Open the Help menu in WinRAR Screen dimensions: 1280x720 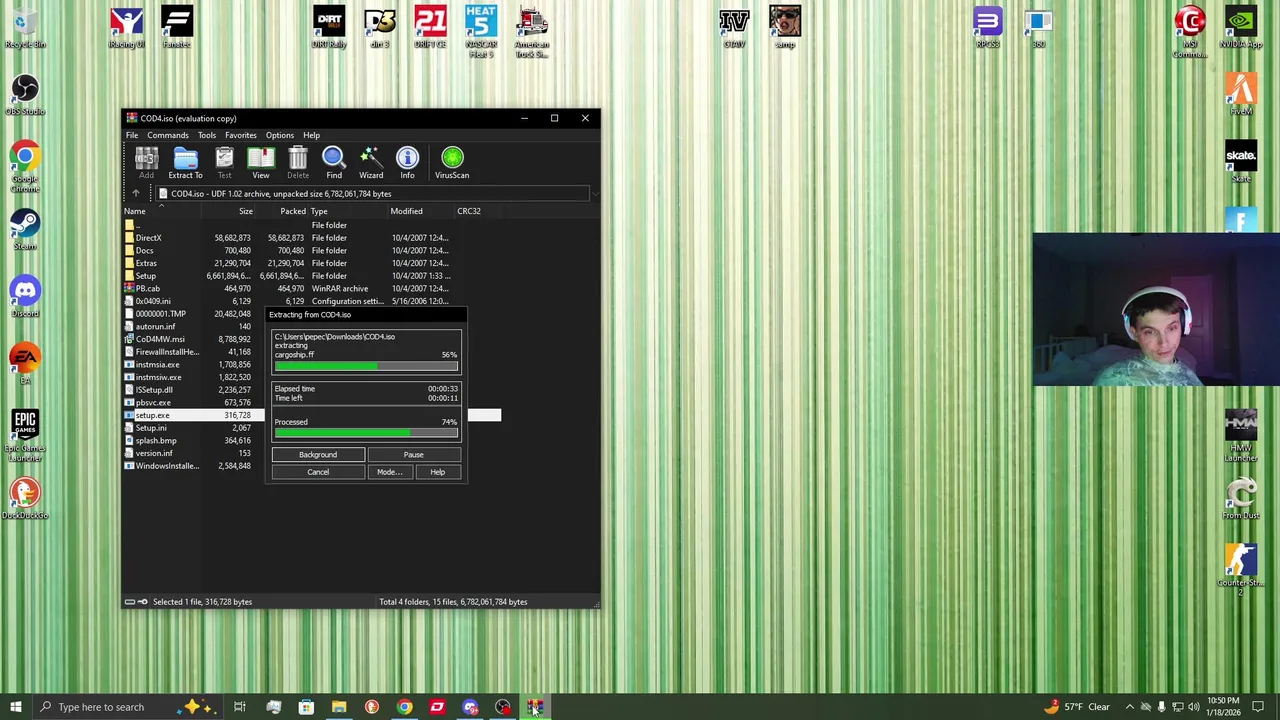312,135
